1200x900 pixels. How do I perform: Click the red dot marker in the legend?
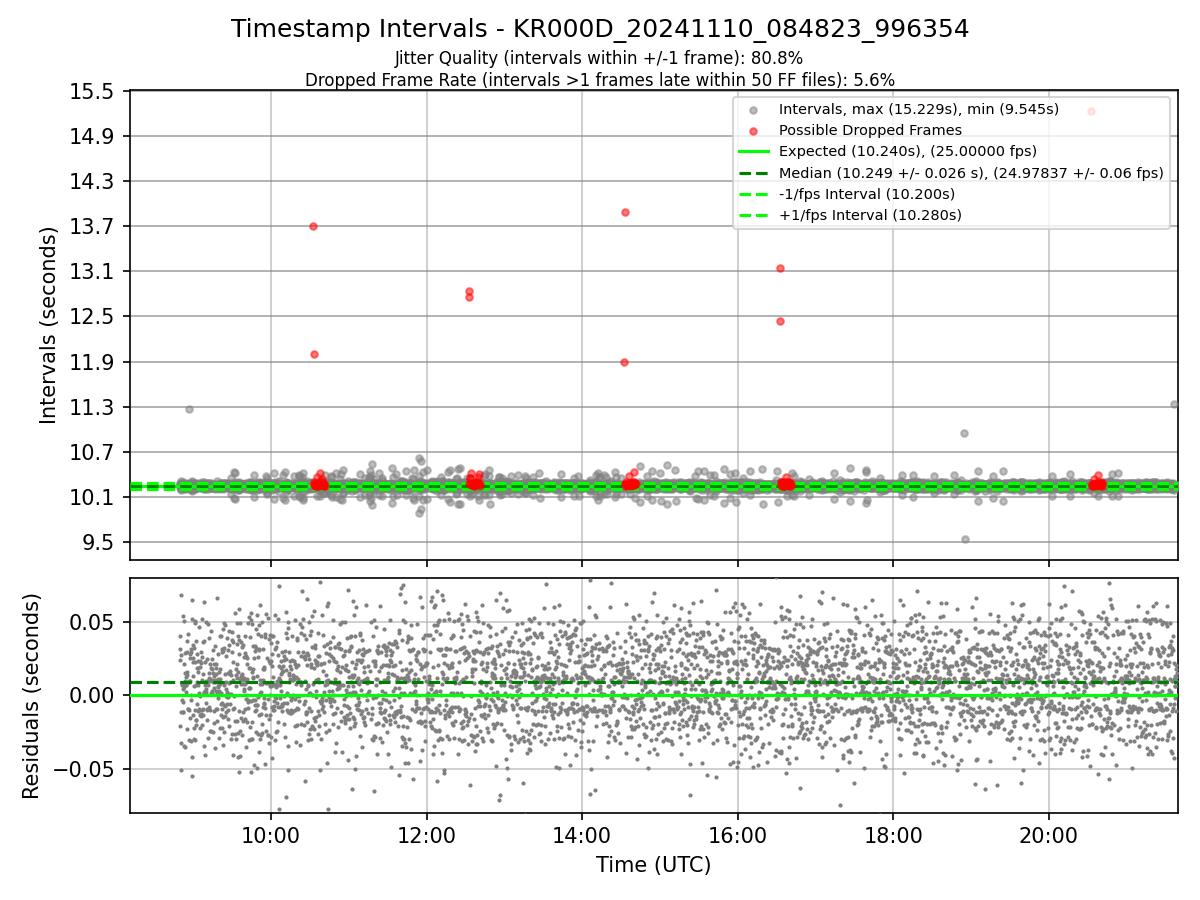[754, 130]
